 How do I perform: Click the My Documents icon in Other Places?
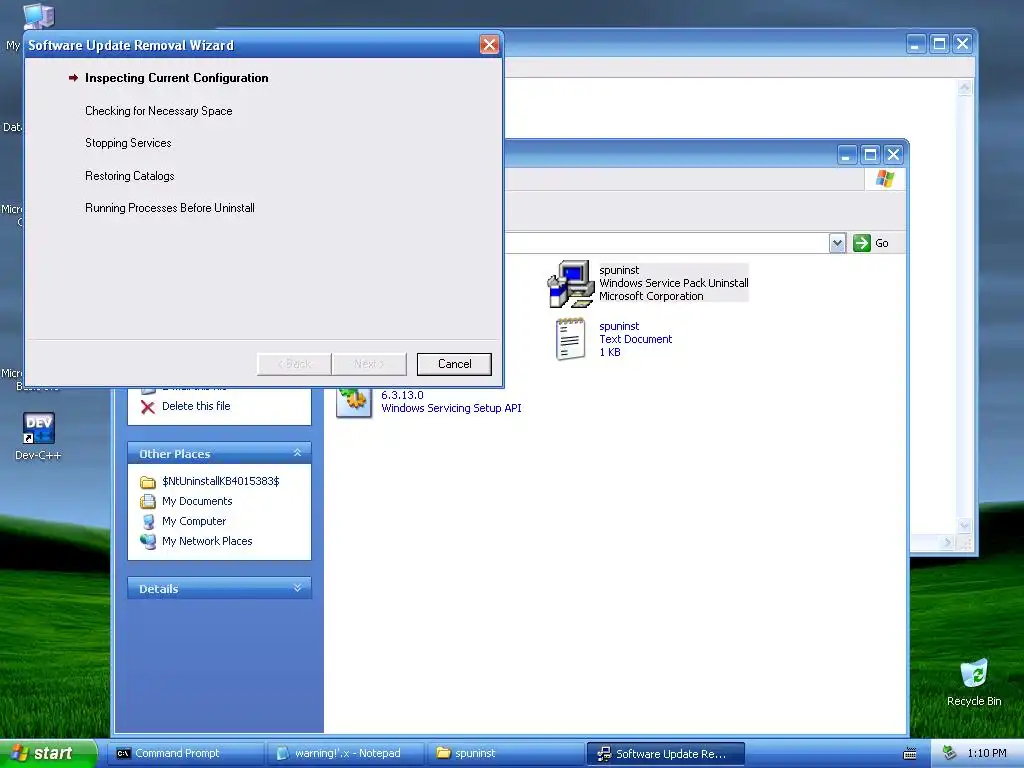click(x=148, y=502)
